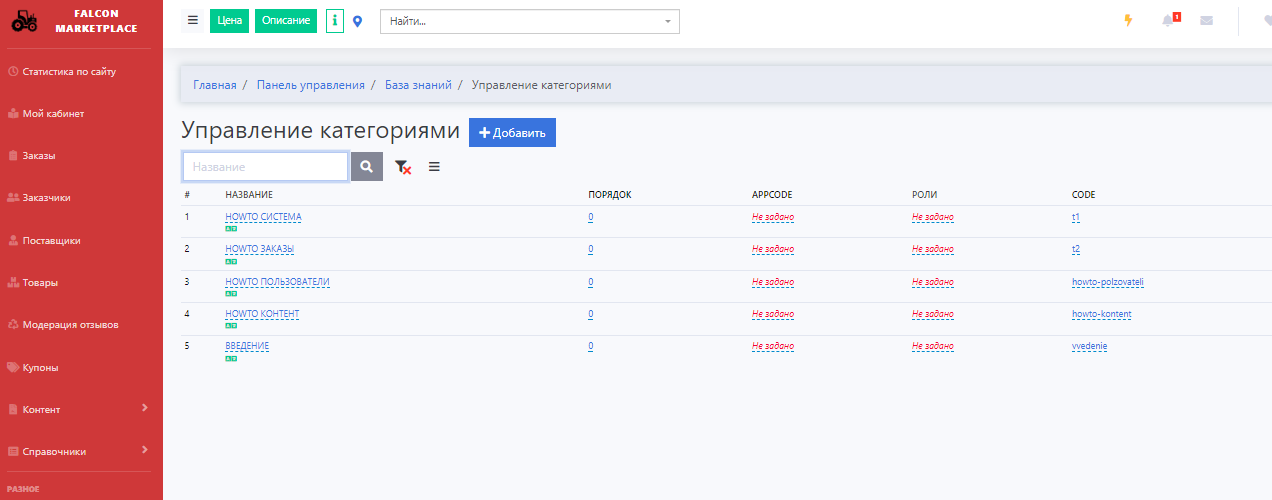
Task: Open Заказы in the sidebar menu
Action: tap(39, 156)
